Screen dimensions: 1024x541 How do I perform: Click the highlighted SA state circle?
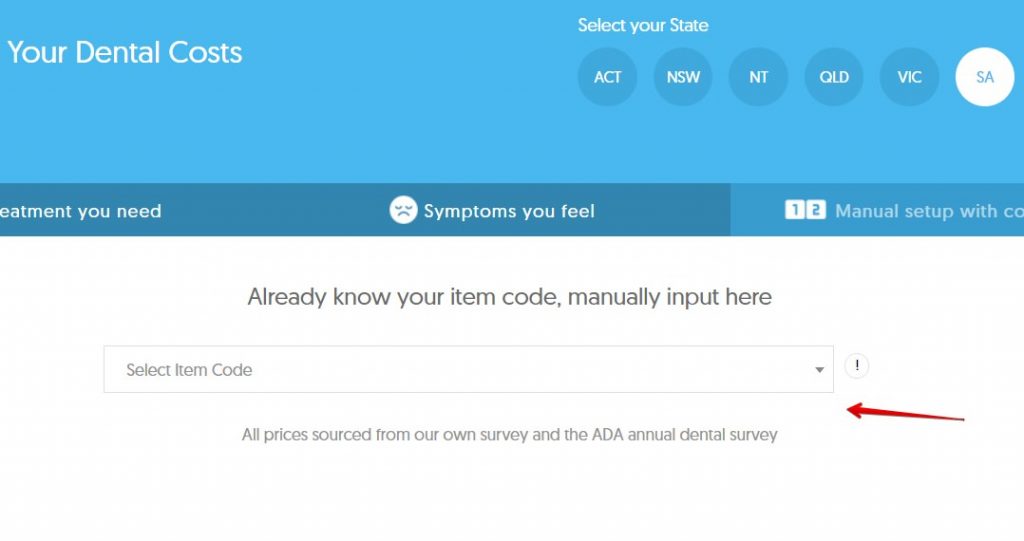tap(985, 77)
